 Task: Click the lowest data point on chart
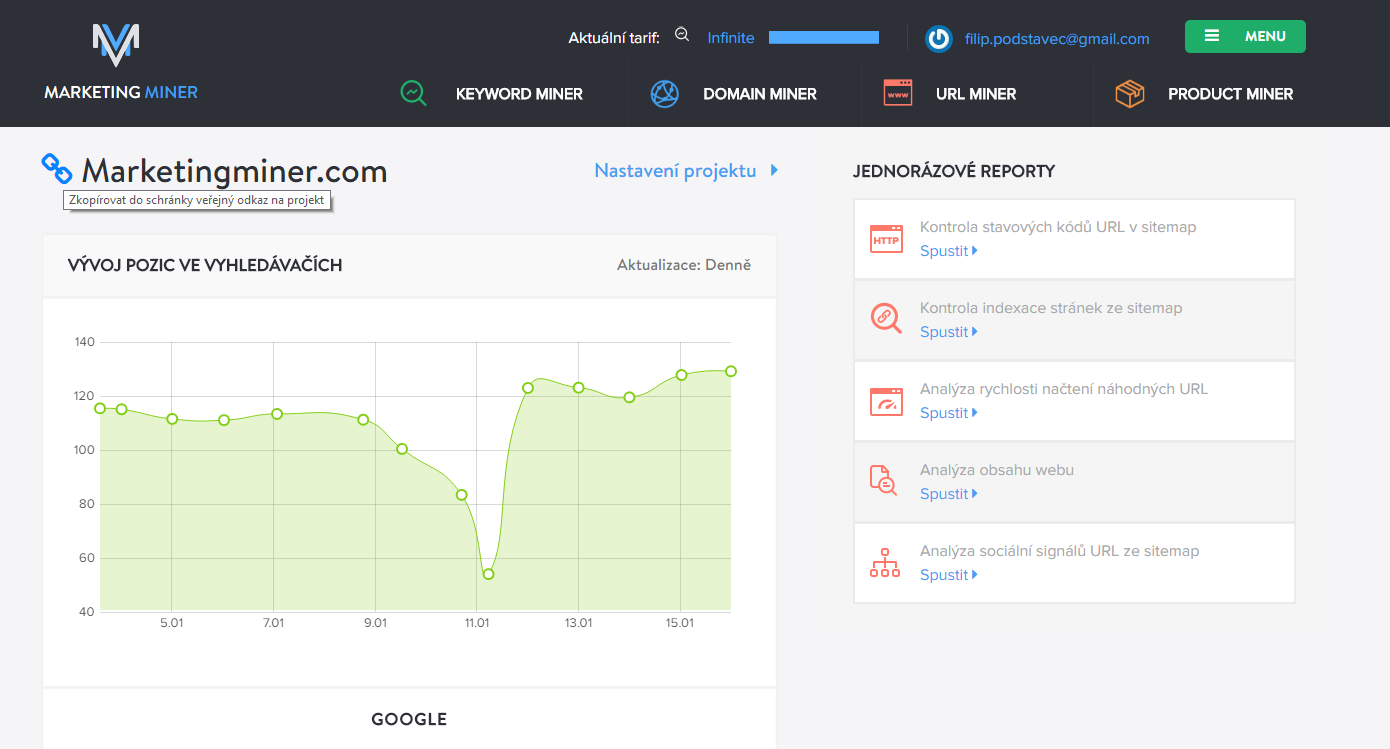click(488, 574)
